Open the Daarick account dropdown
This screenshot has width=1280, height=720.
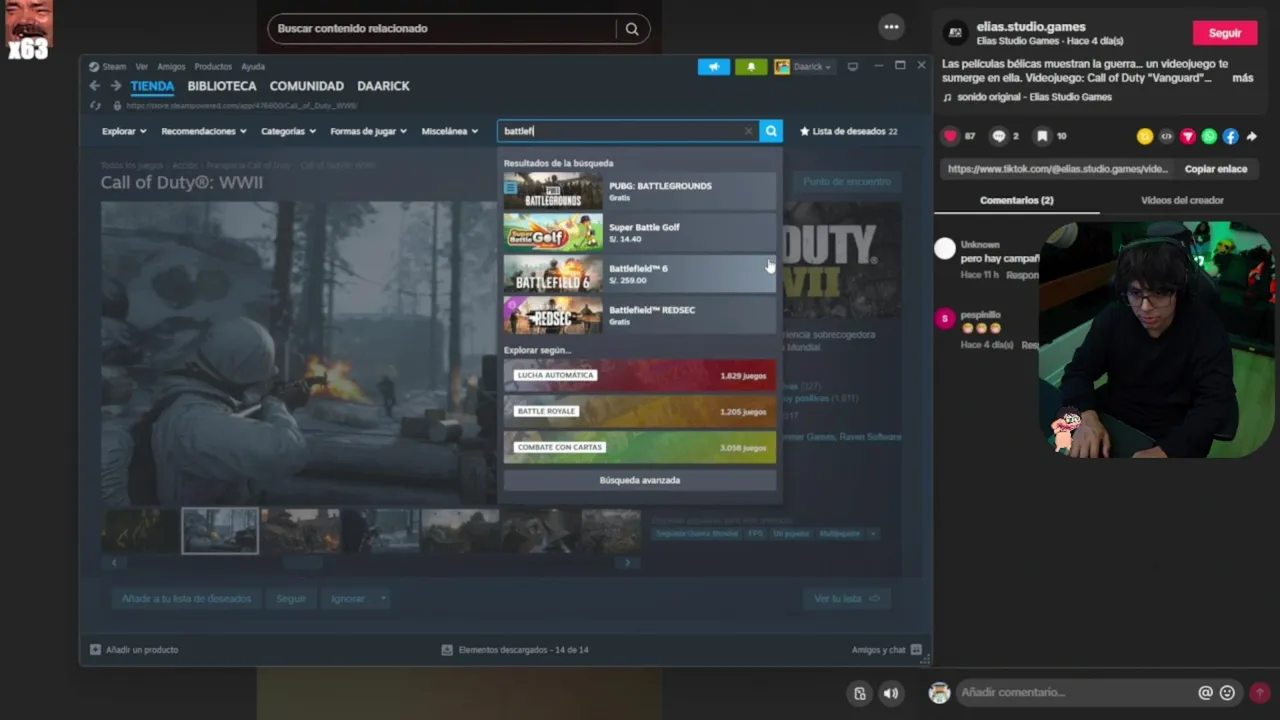click(x=804, y=67)
